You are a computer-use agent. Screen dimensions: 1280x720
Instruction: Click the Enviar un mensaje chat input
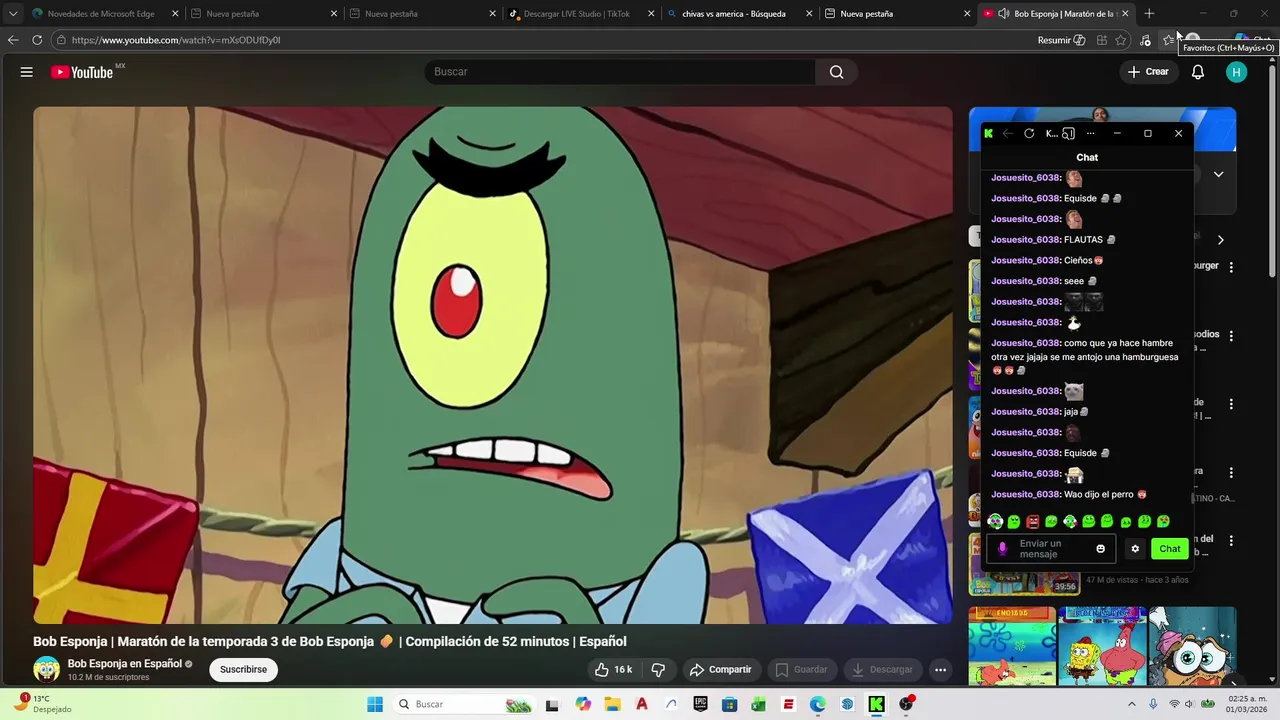1052,549
